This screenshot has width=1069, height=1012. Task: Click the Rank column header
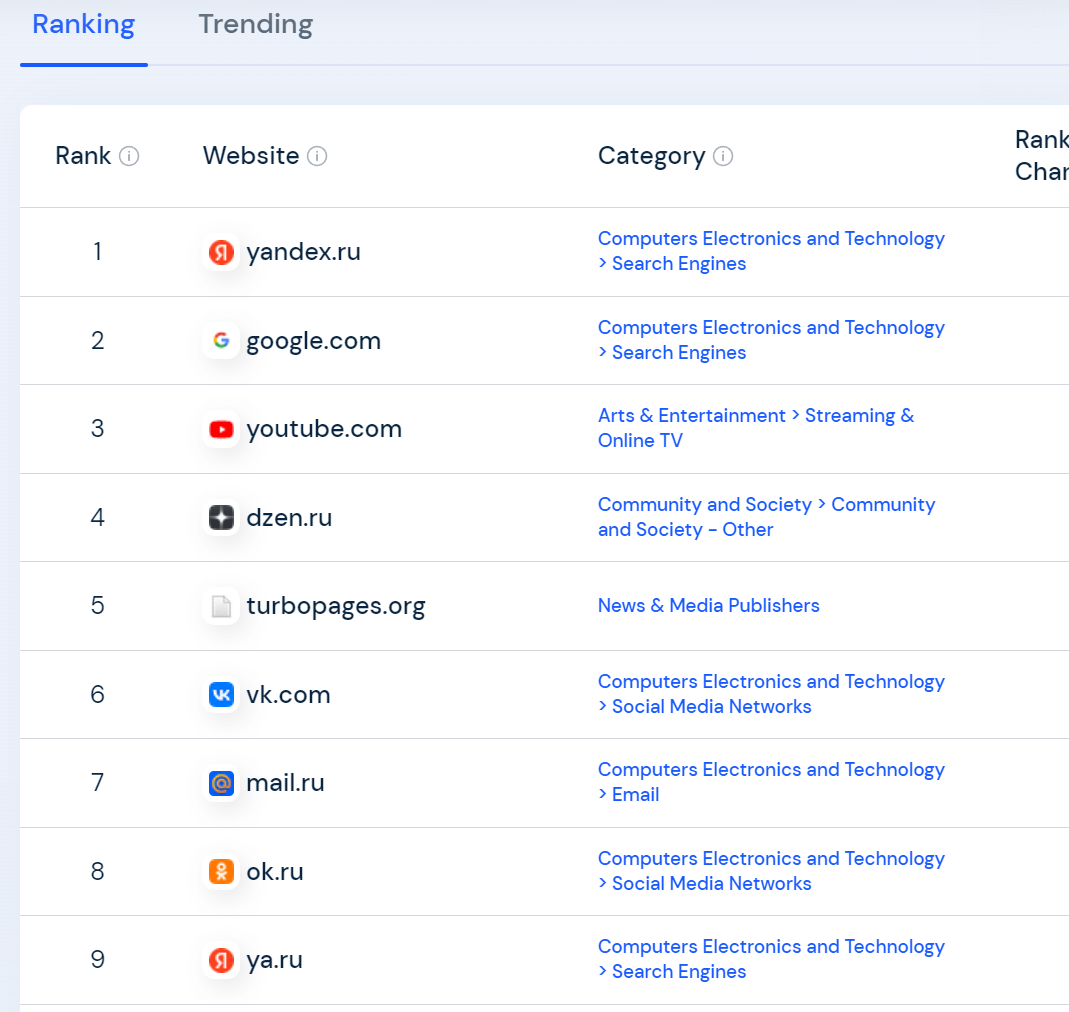pyautogui.click(x=82, y=156)
